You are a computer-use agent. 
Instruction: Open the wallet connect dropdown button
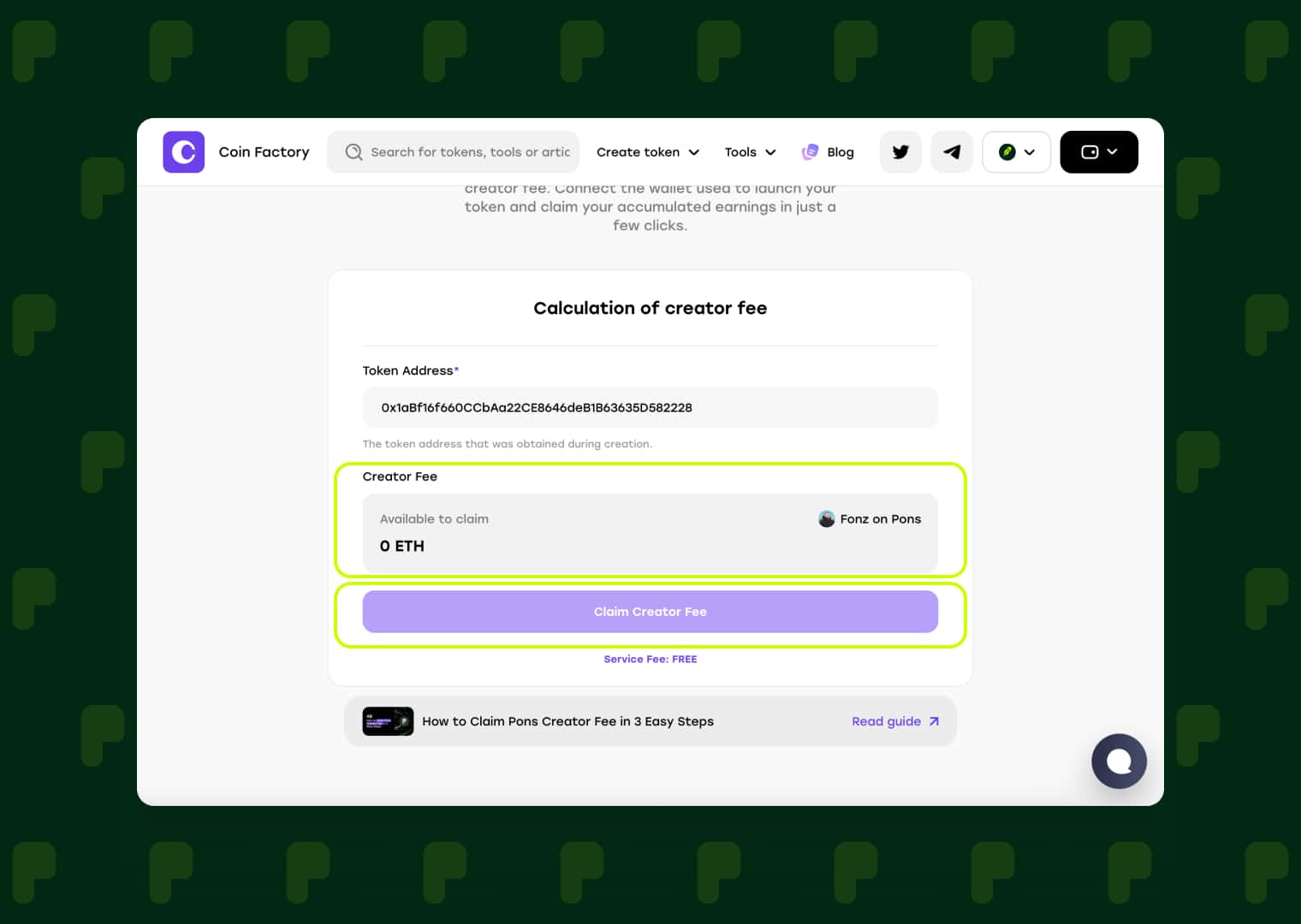coord(1099,152)
